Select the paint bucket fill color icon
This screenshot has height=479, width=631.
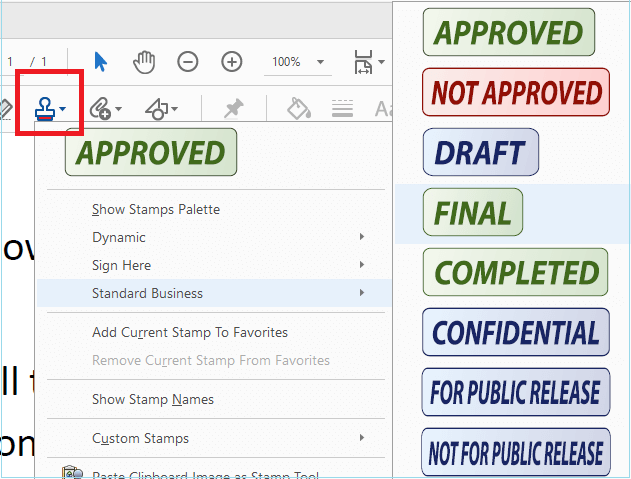pos(298,108)
